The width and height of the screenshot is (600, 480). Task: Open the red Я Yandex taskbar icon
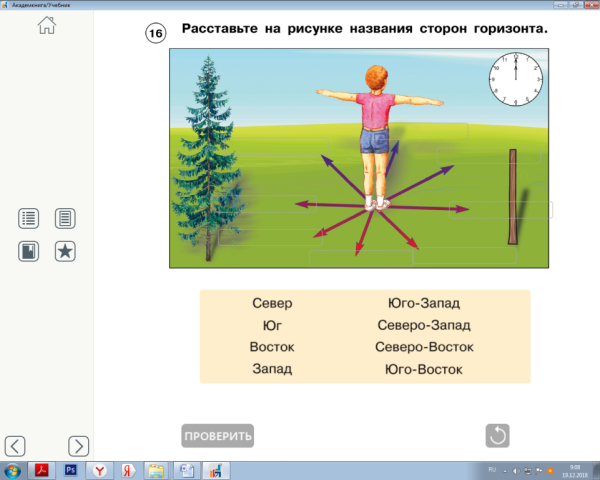coord(127,471)
